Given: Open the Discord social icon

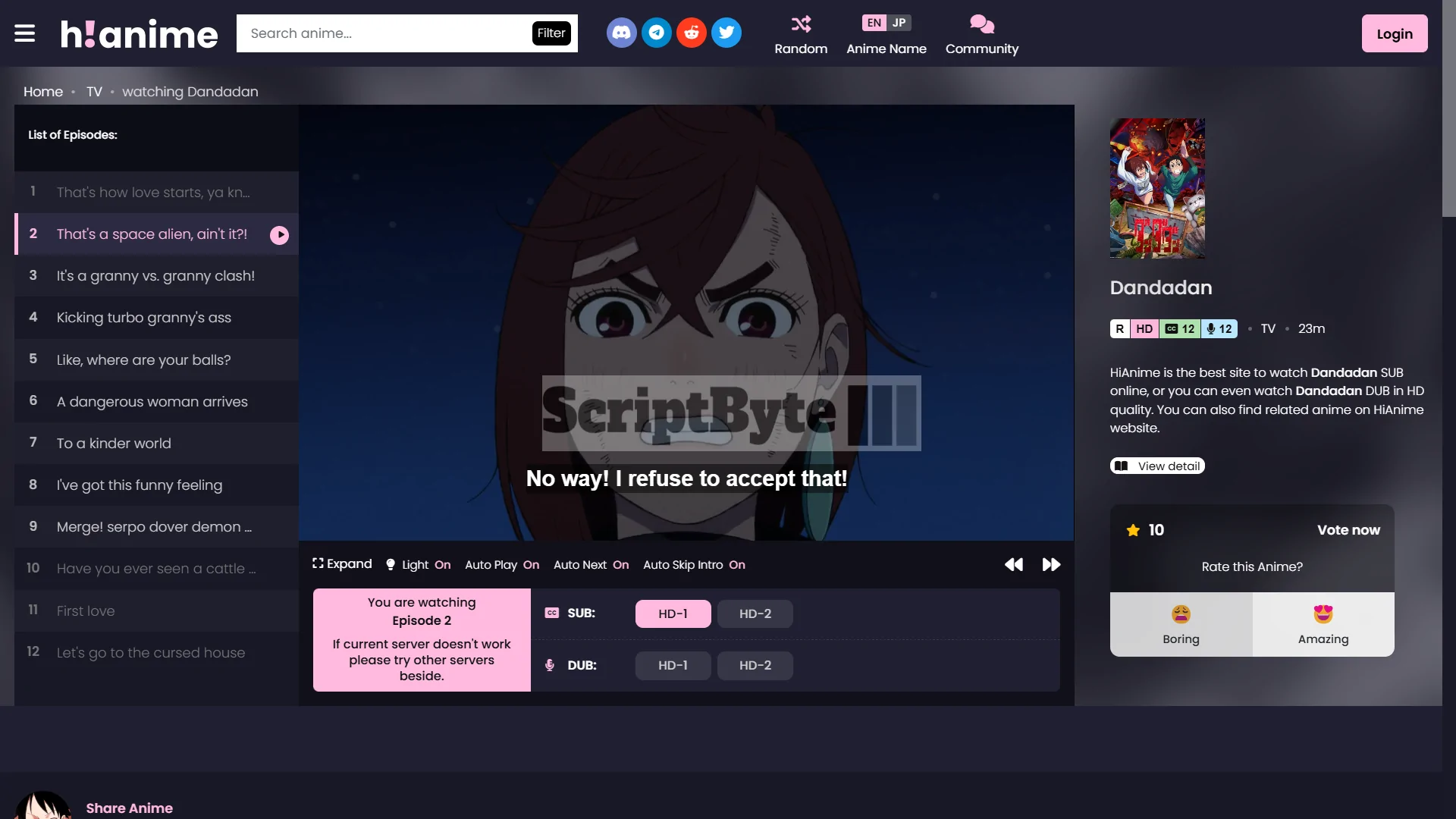Looking at the screenshot, I should point(621,33).
